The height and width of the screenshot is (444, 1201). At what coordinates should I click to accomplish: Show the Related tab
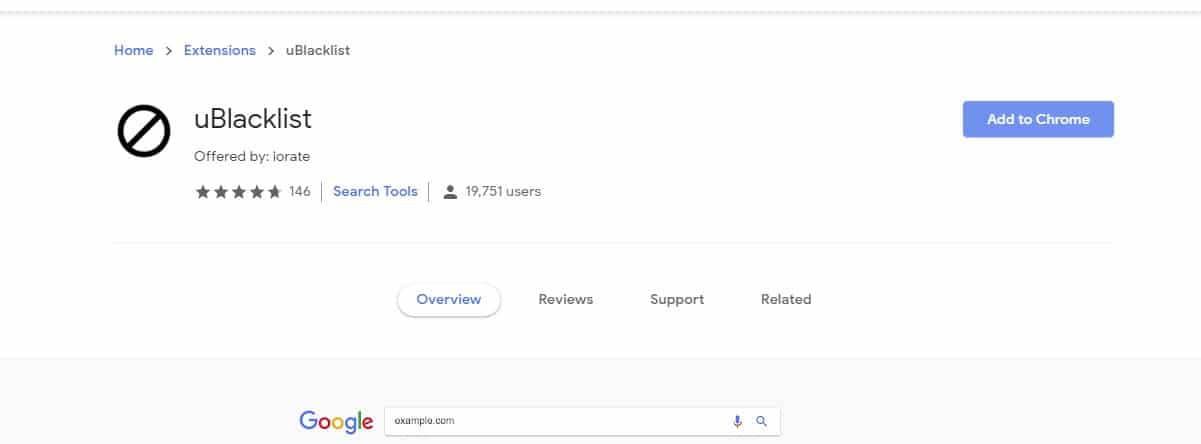click(785, 299)
